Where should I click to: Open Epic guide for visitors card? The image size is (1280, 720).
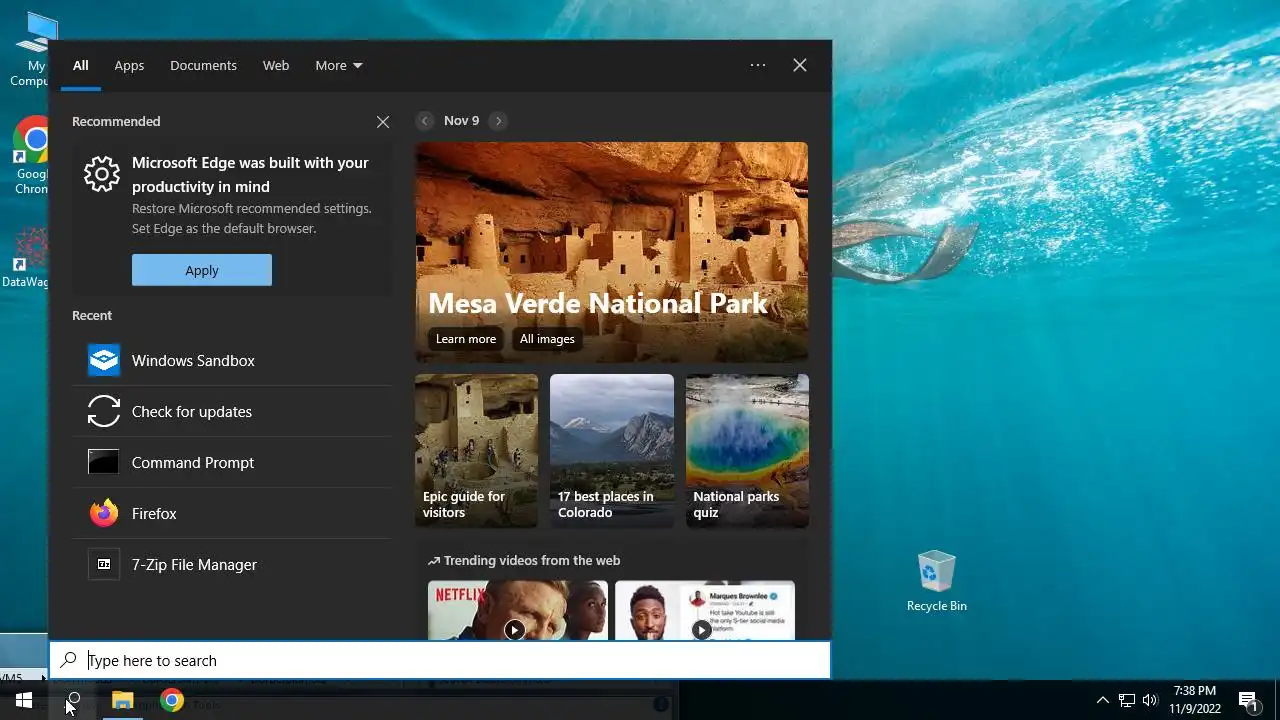(476, 451)
